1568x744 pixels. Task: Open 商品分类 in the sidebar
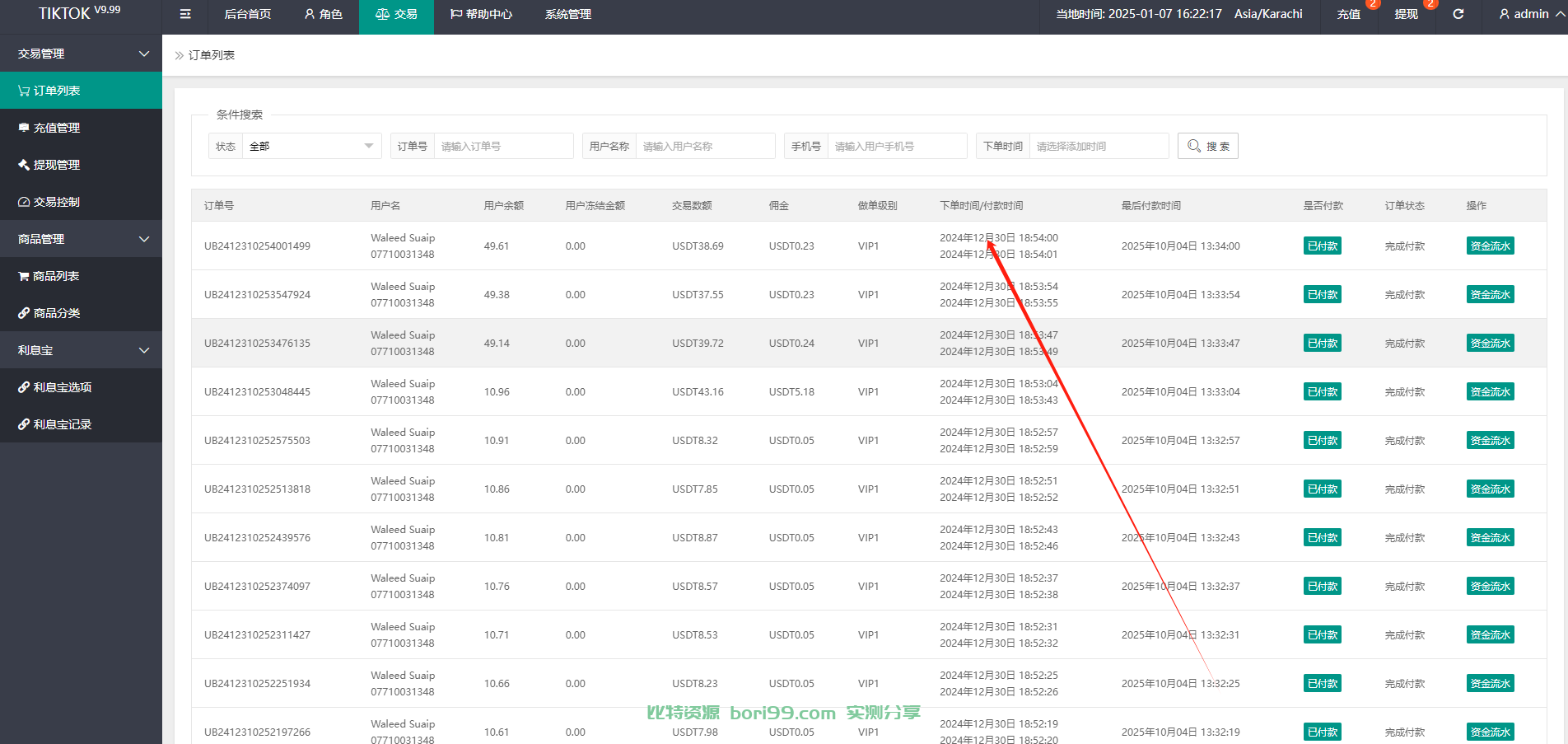pos(81,313)
